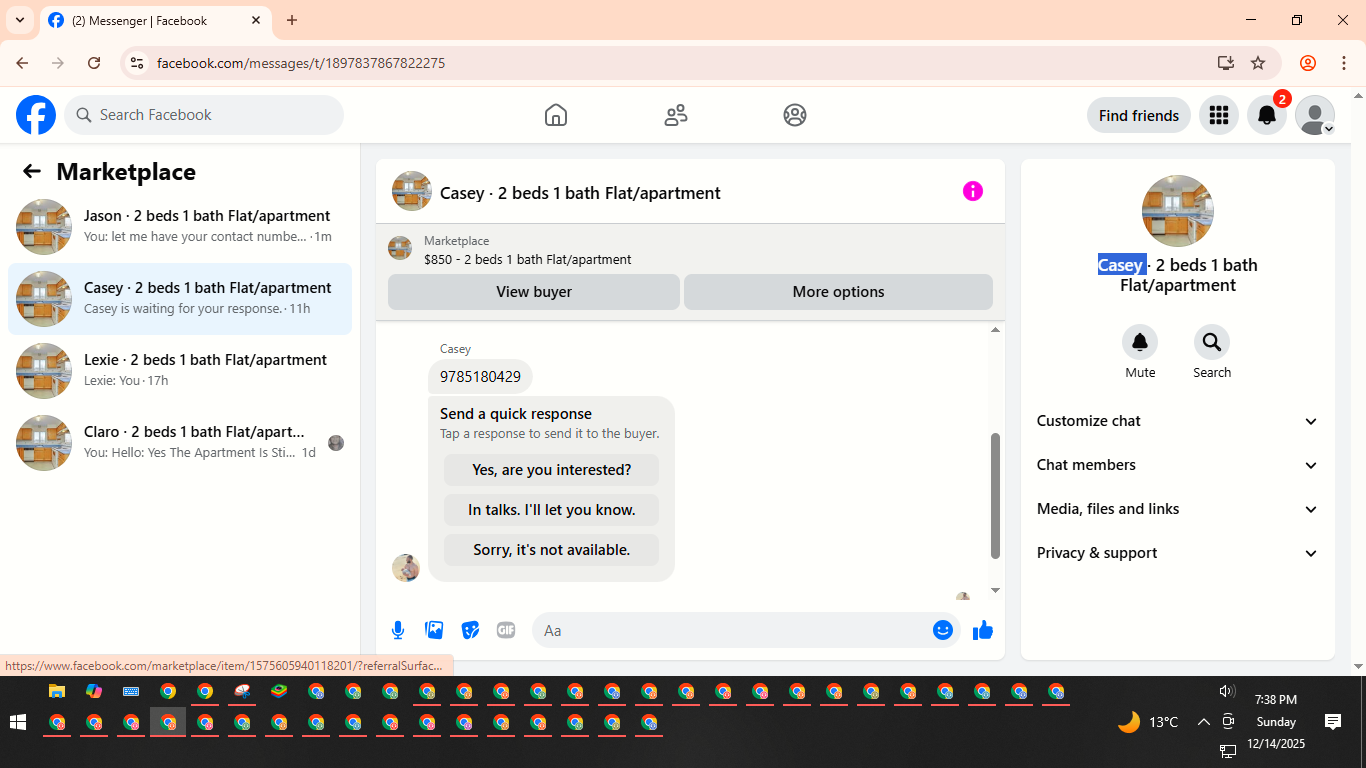Open Claro 2 beds 1 bath conversation
This screenshot has width=1366, height=768.
pos(180,443)
